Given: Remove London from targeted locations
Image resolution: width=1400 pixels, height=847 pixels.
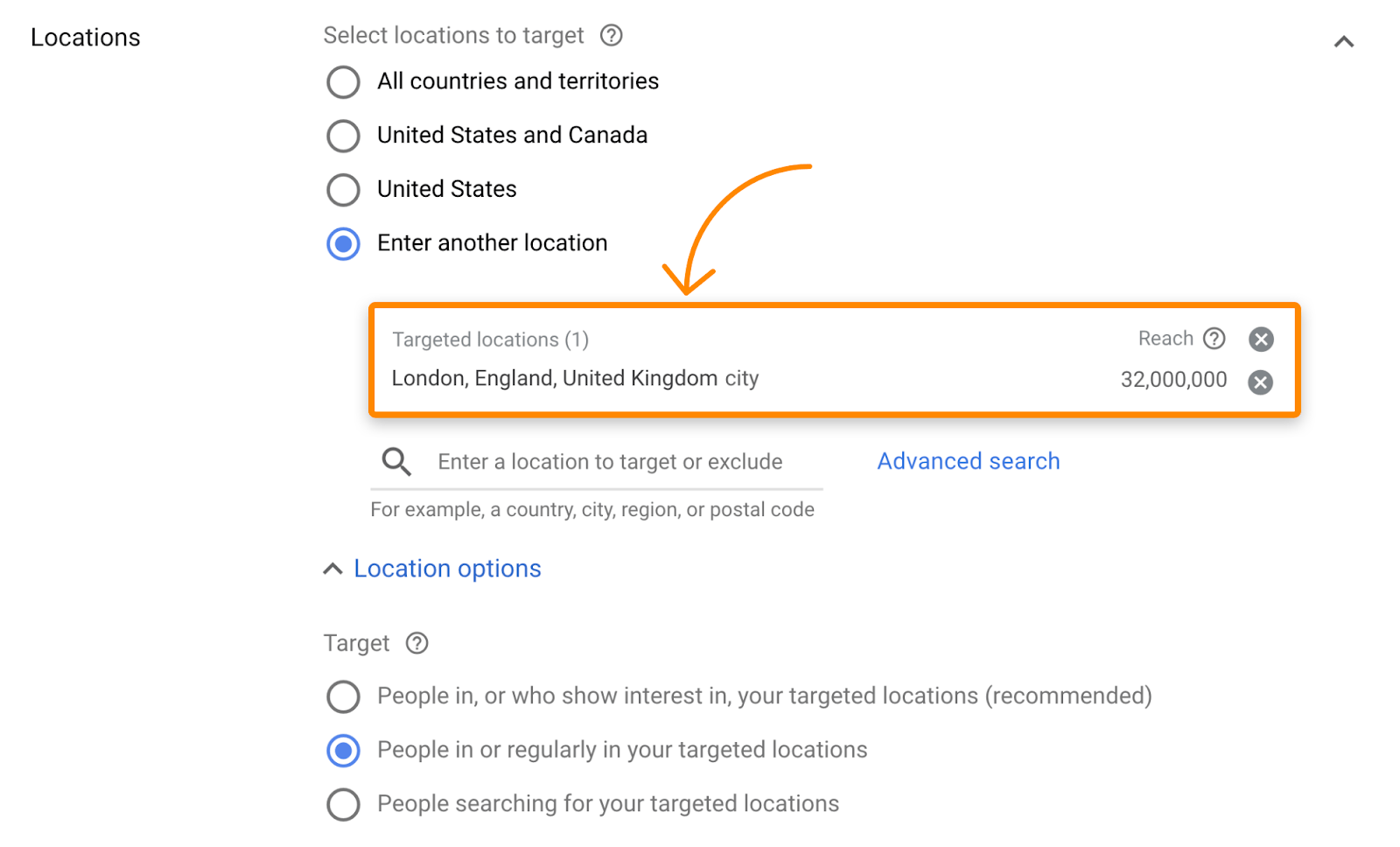Looking at the screenshot, I should (x=1260, y=381).
